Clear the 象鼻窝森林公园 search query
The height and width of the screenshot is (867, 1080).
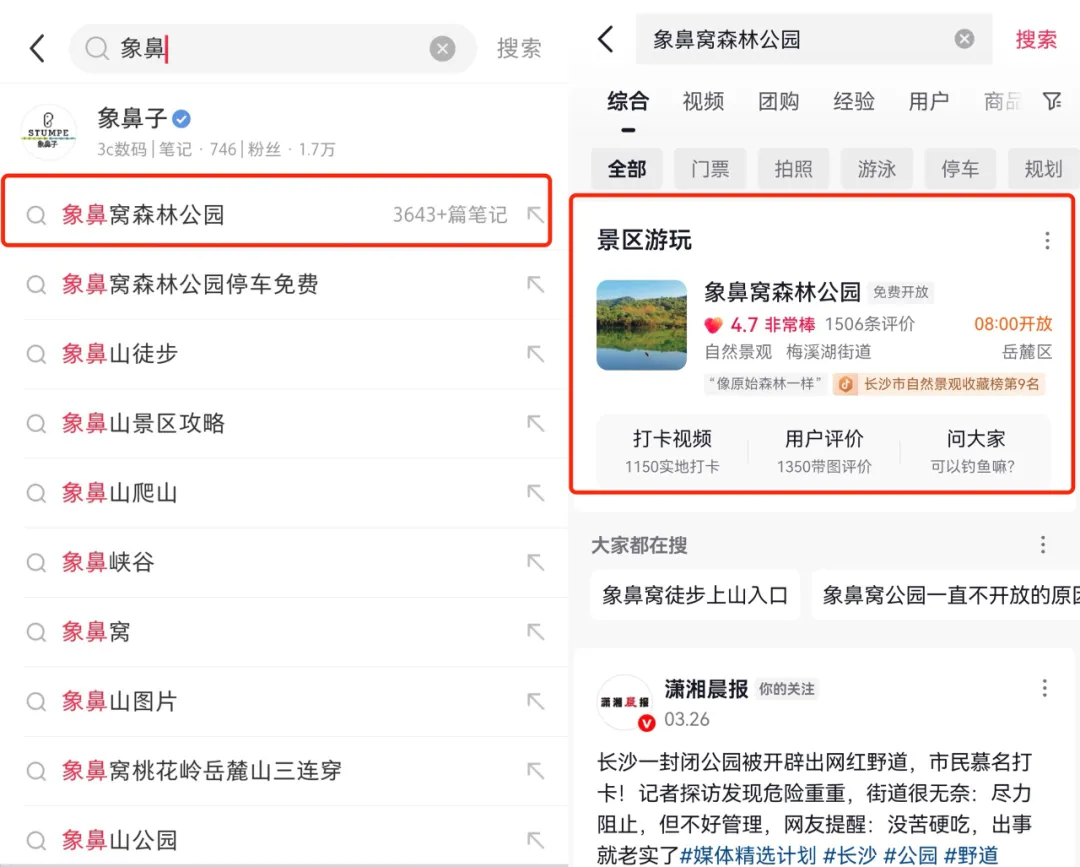tap(964, 39)
